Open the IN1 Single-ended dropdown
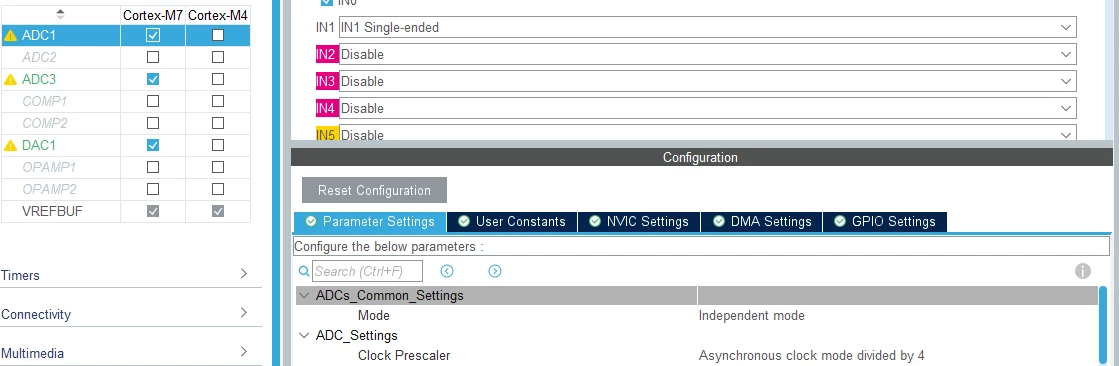This screenshot has height=366, width=1119. coord(707,28)
